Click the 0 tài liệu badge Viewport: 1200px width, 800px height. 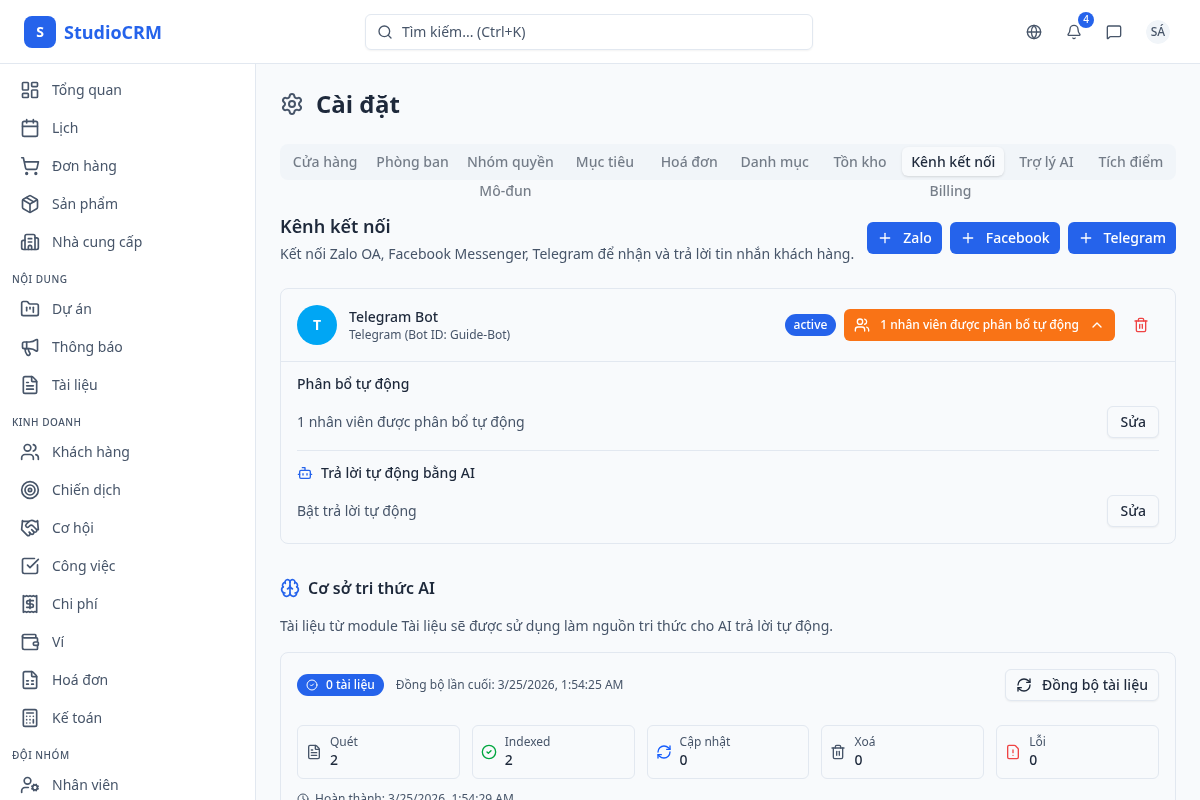[x=340, y=684]
